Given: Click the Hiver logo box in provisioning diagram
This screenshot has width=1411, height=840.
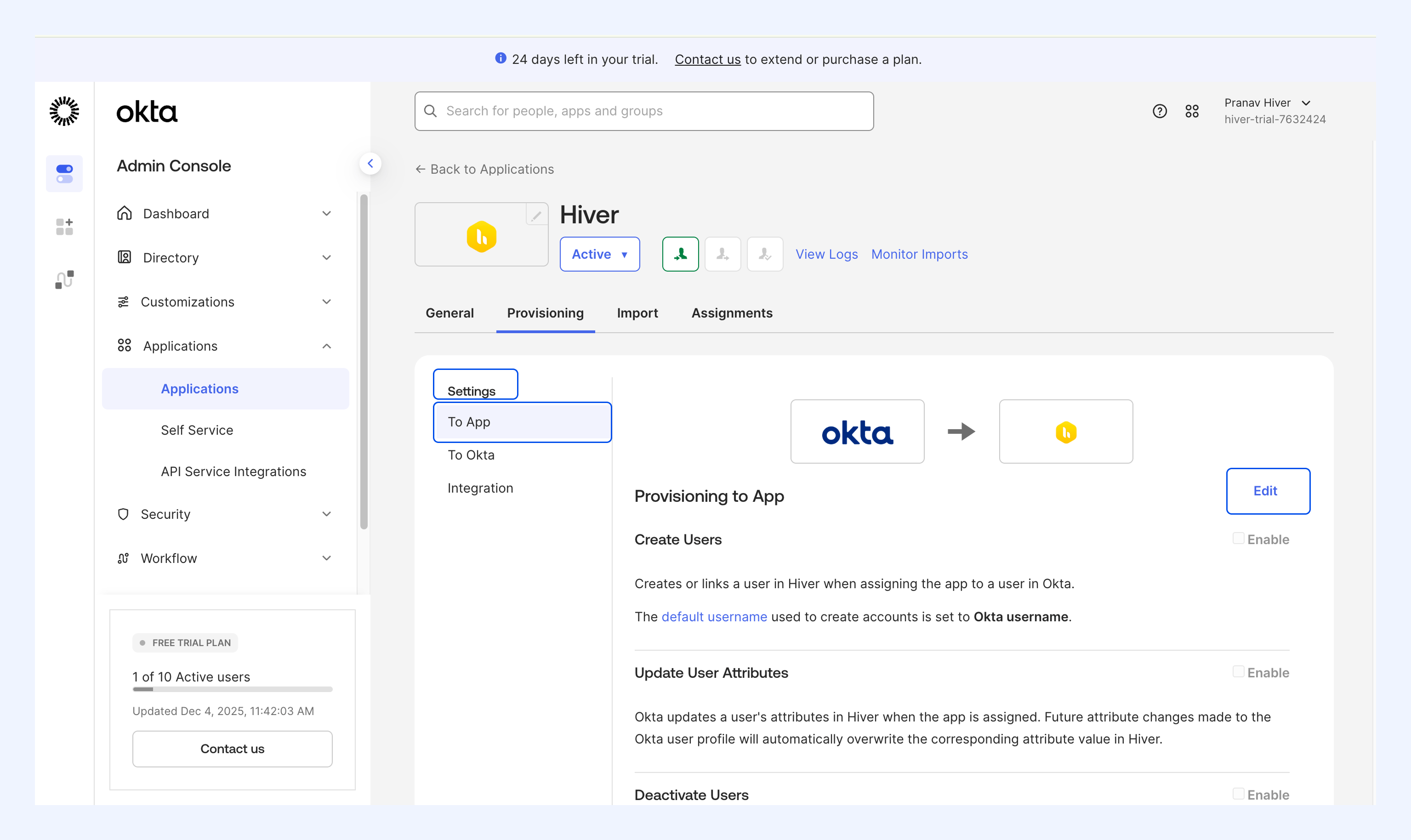Looking at the screenshot, I should [1066, 432].
